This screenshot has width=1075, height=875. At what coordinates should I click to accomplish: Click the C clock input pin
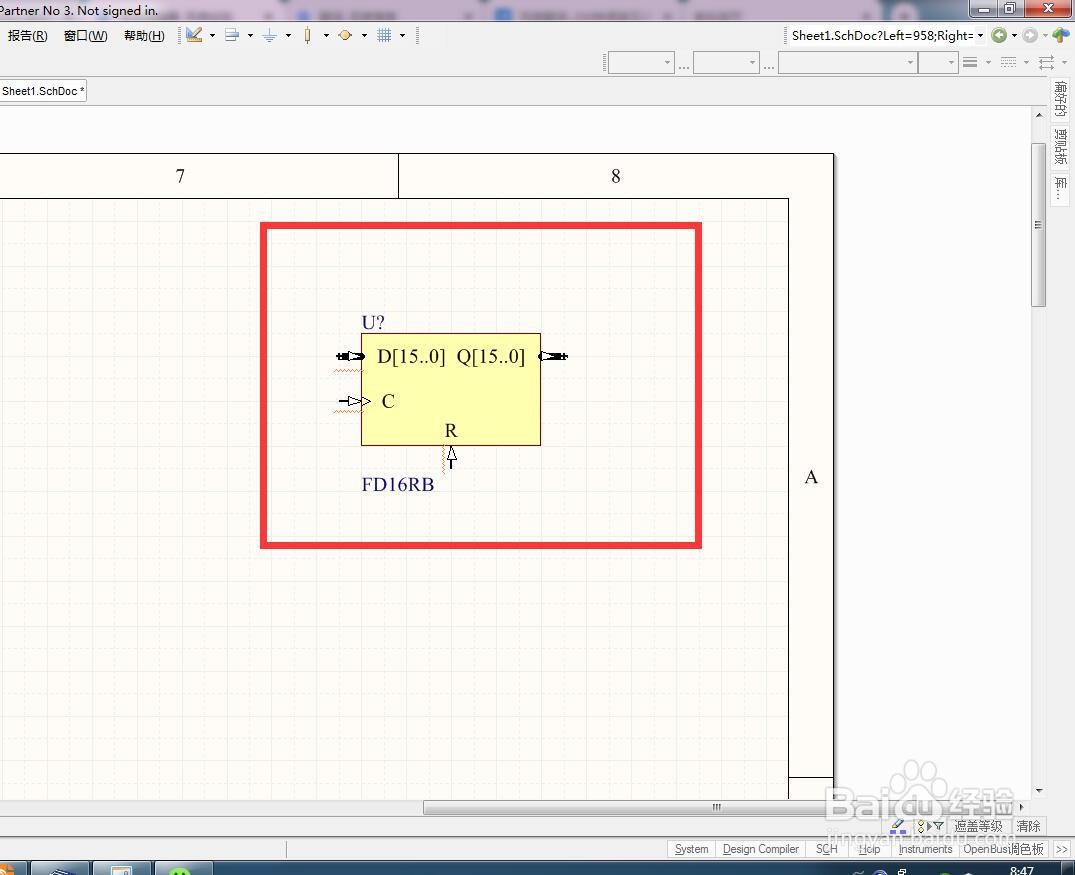tap(354, 401)
